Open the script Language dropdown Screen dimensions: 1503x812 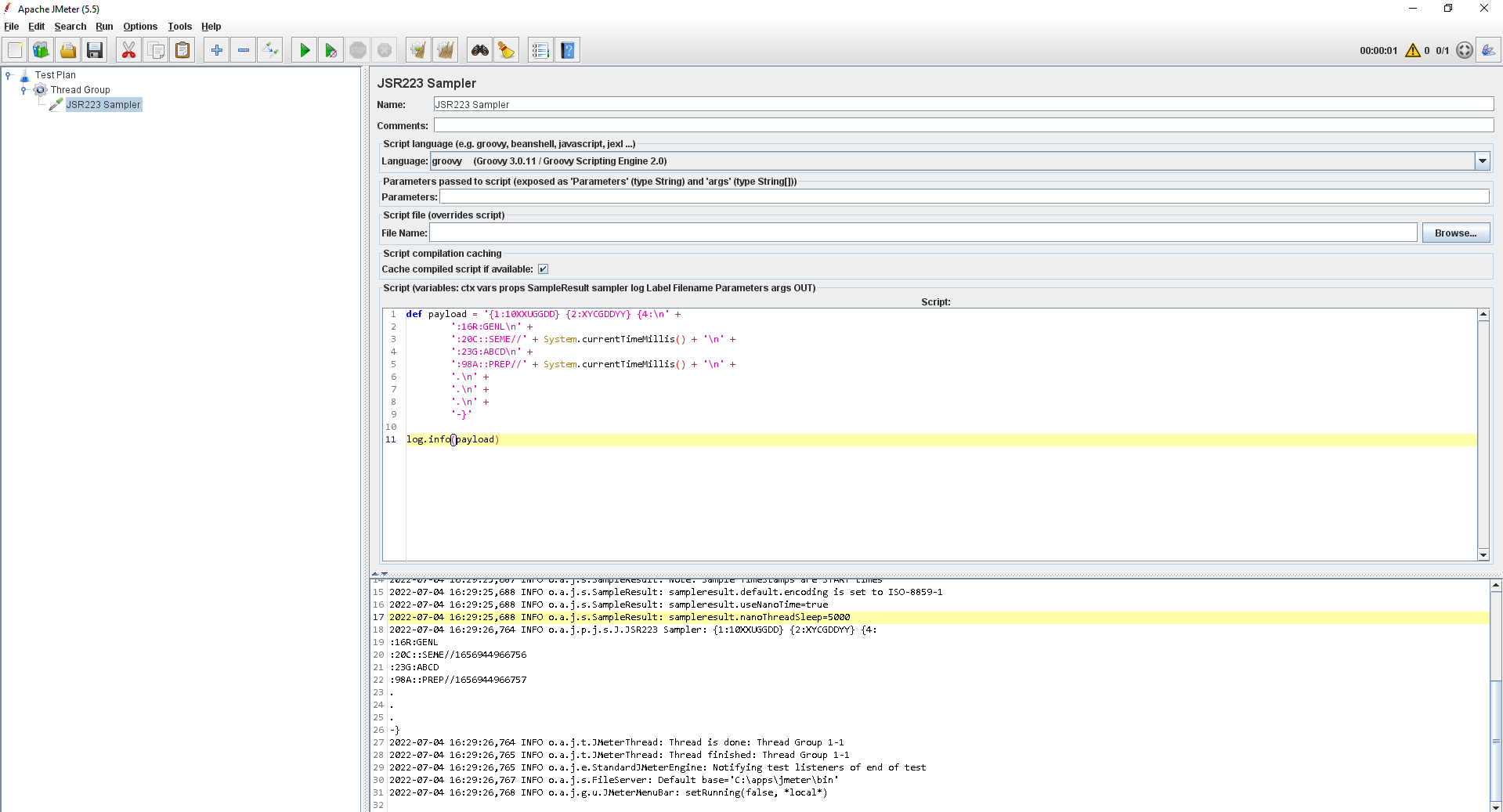(x=1481, y=161)
